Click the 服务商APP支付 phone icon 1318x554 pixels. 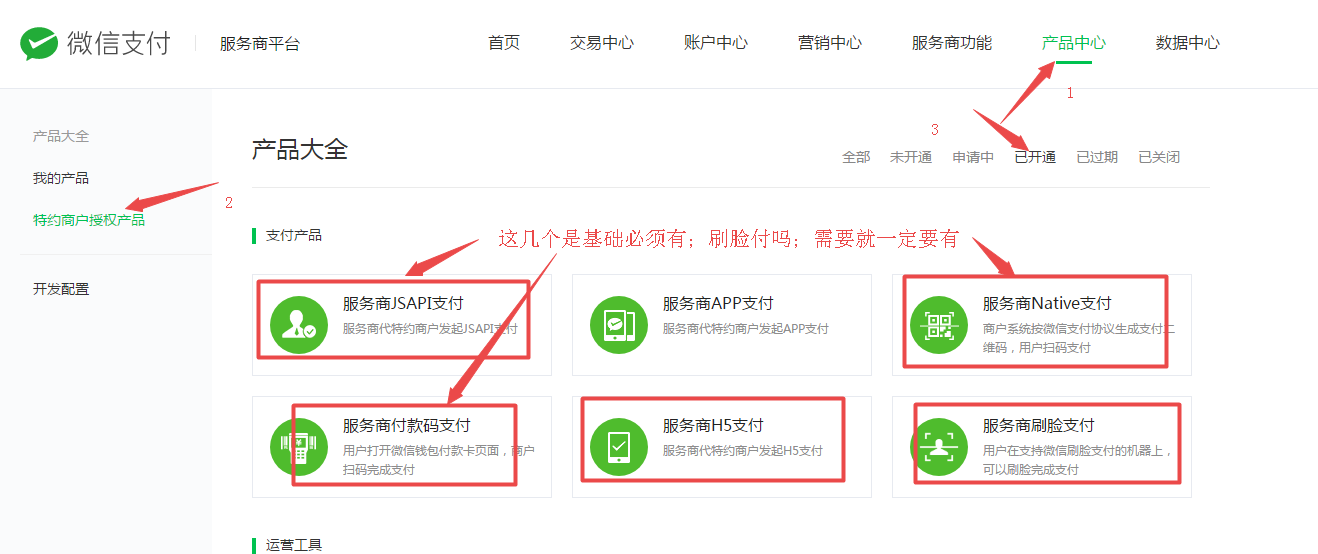click(619, 325)
